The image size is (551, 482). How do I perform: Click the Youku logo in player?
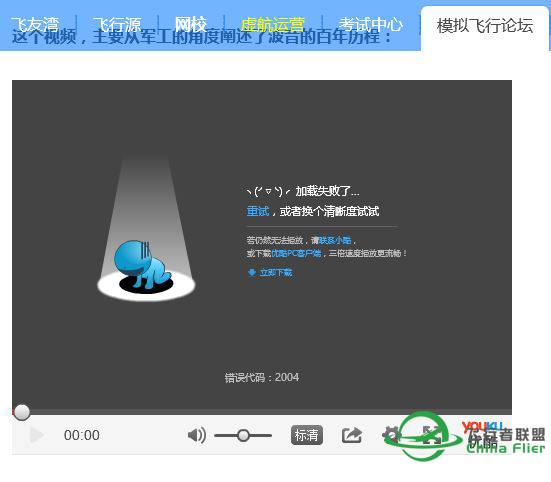483,435
